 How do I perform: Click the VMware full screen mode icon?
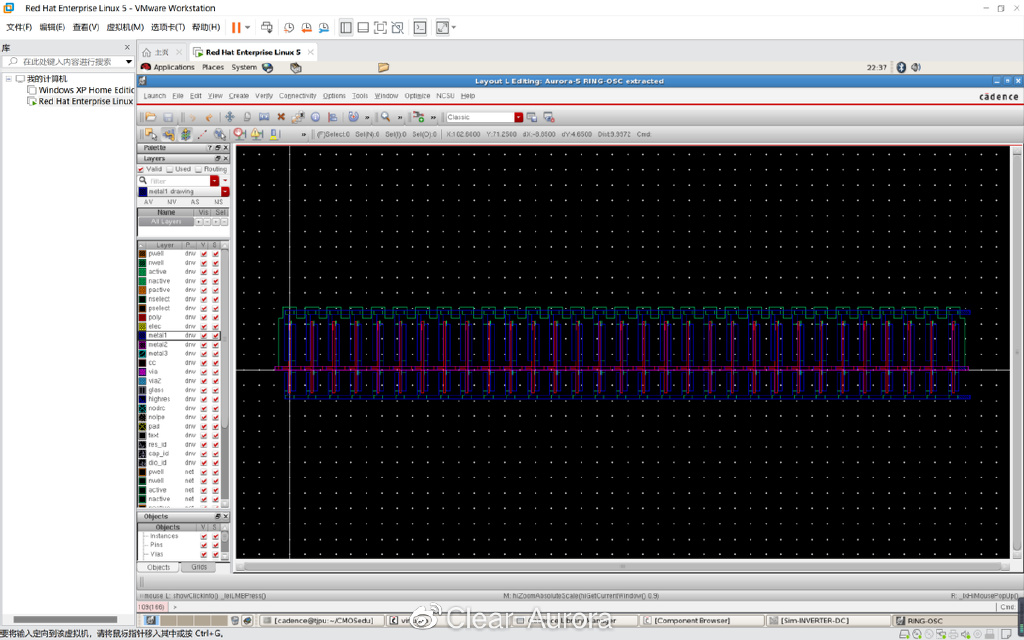tap(380, 27)
